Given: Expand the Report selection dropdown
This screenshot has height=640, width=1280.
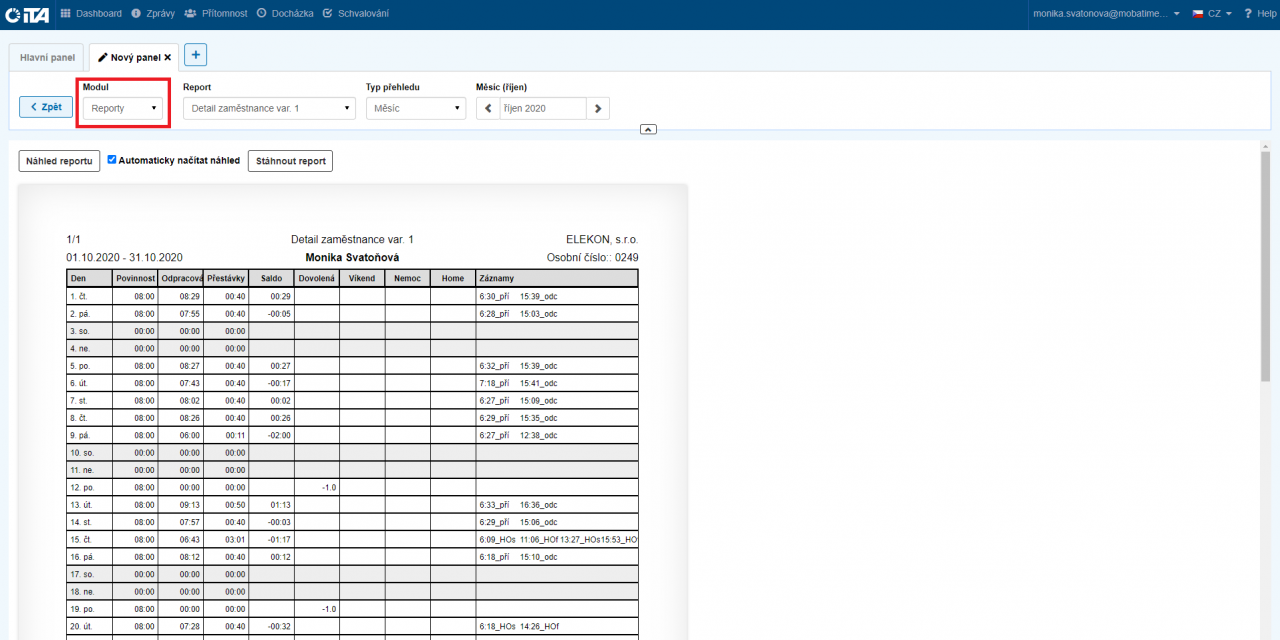Looking at the screenshot, I should (269, 108).
